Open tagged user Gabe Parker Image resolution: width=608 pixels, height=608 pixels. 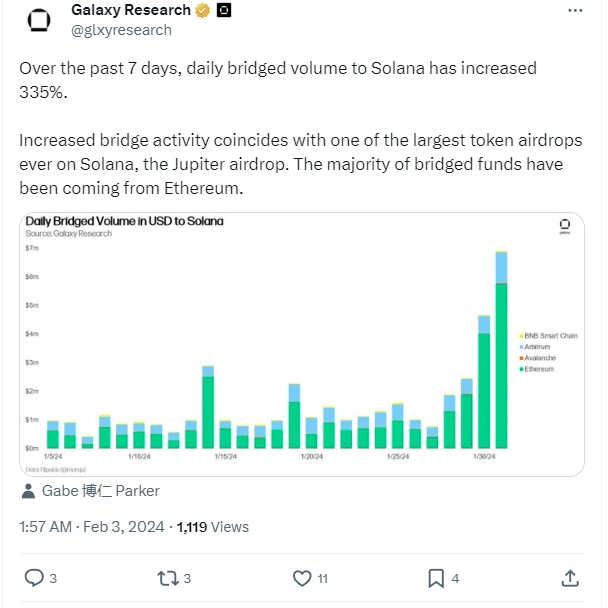pos(100,491)
